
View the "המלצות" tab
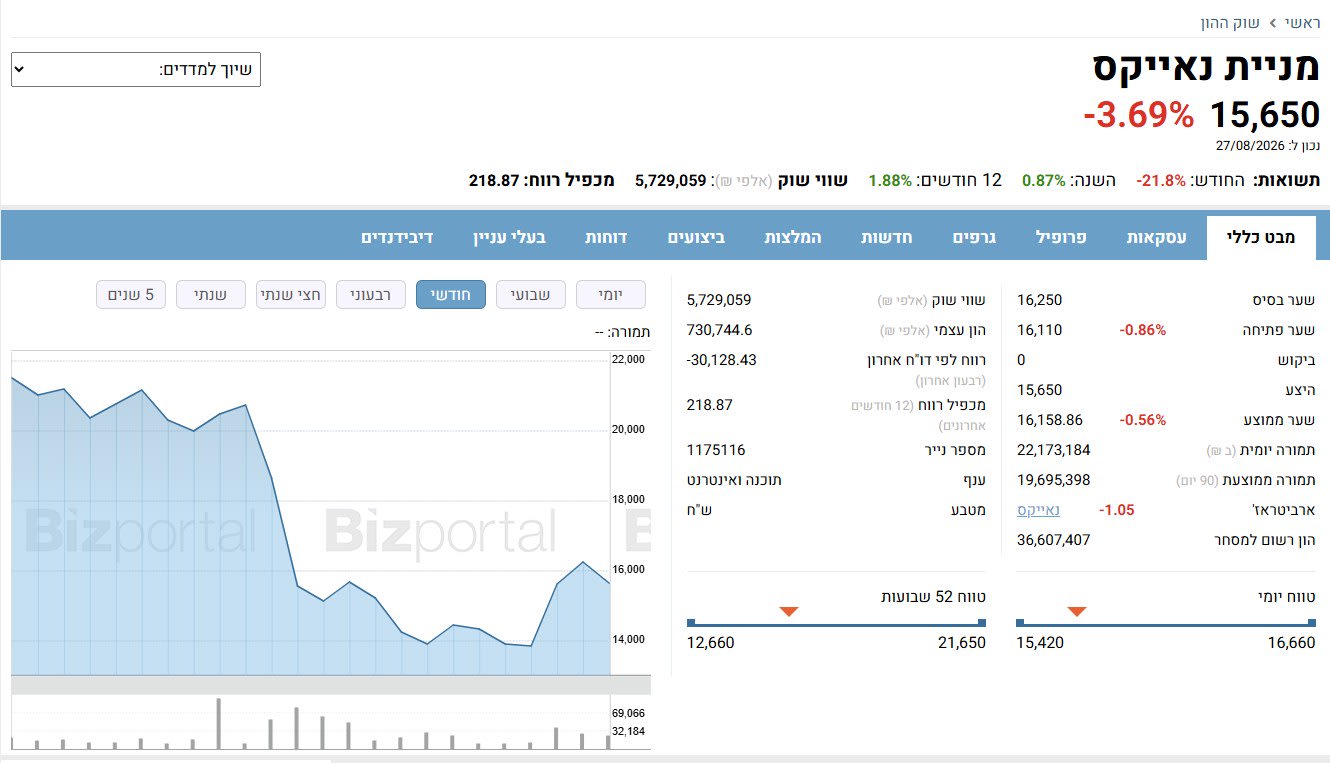point(793,238)
